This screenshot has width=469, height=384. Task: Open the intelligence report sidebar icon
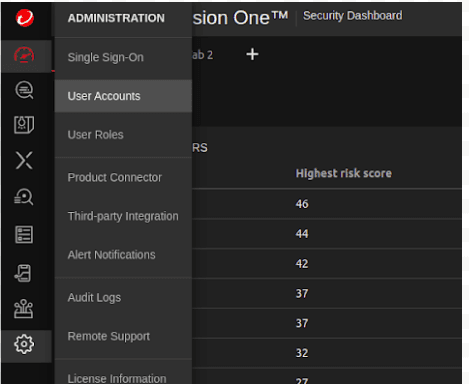(24, 125)
